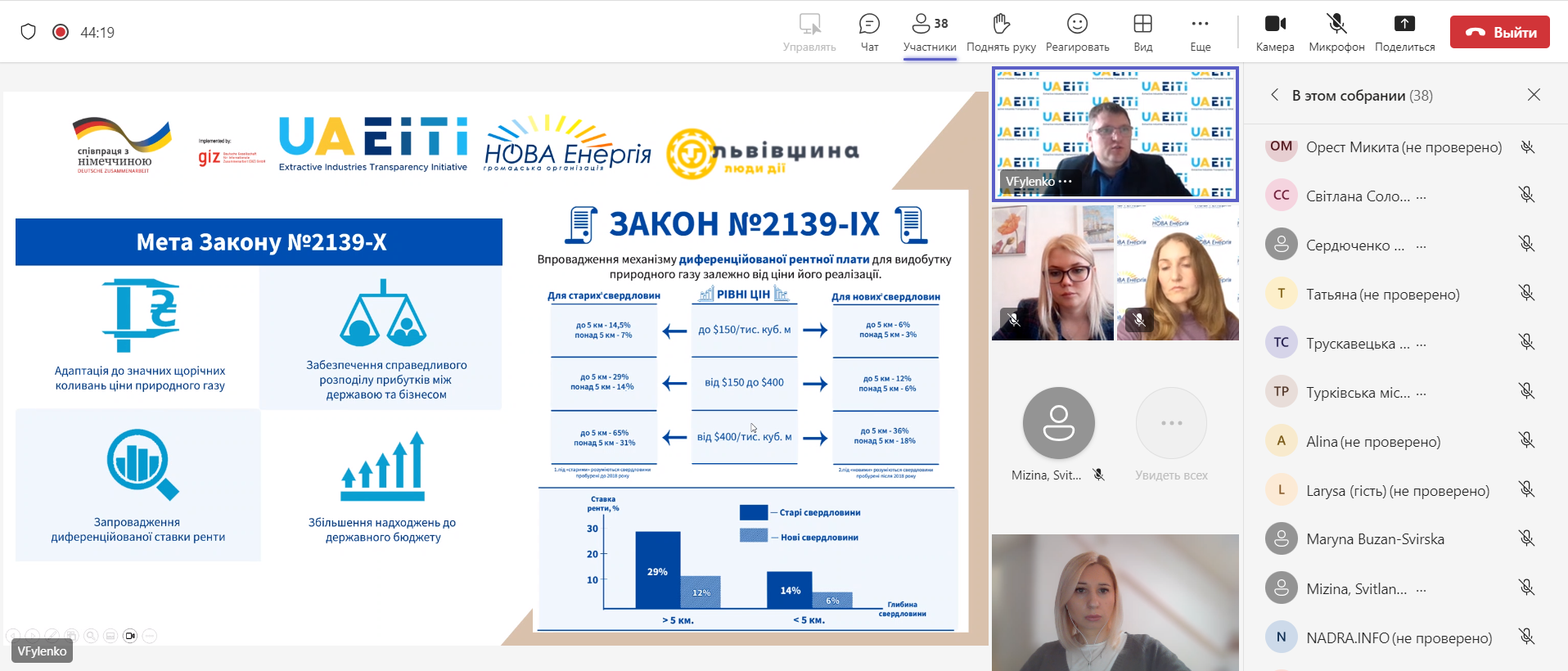Close the participants side panel
The image size is (1568, 671).
pyautogui.click(x=1534, y=95)
